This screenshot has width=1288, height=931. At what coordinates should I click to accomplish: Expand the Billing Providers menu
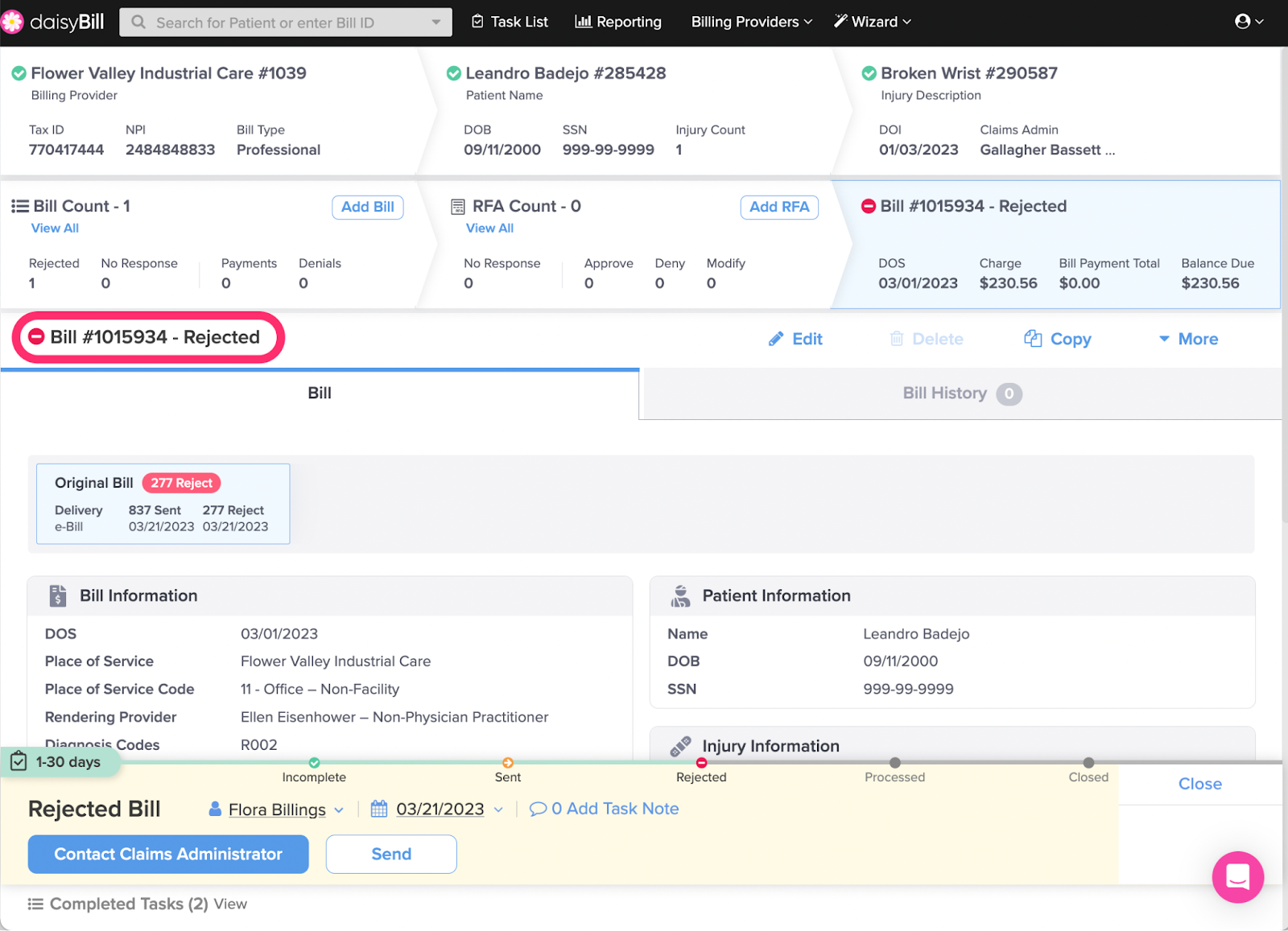point(752,22)
